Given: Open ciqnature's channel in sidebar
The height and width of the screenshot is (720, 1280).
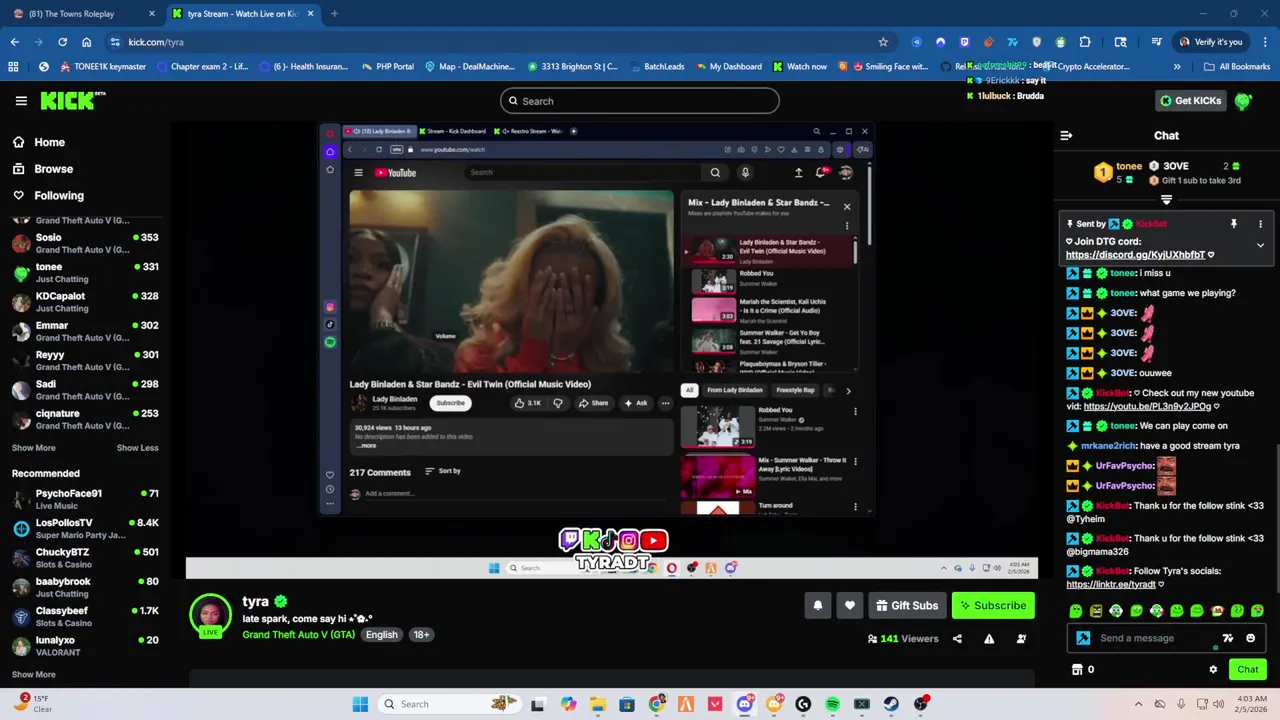Looking at the screenshot, I should [85, 419].
